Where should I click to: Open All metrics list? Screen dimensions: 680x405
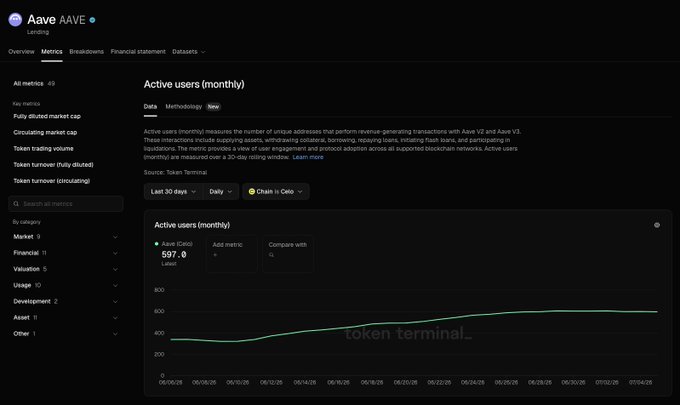point(34,84)
